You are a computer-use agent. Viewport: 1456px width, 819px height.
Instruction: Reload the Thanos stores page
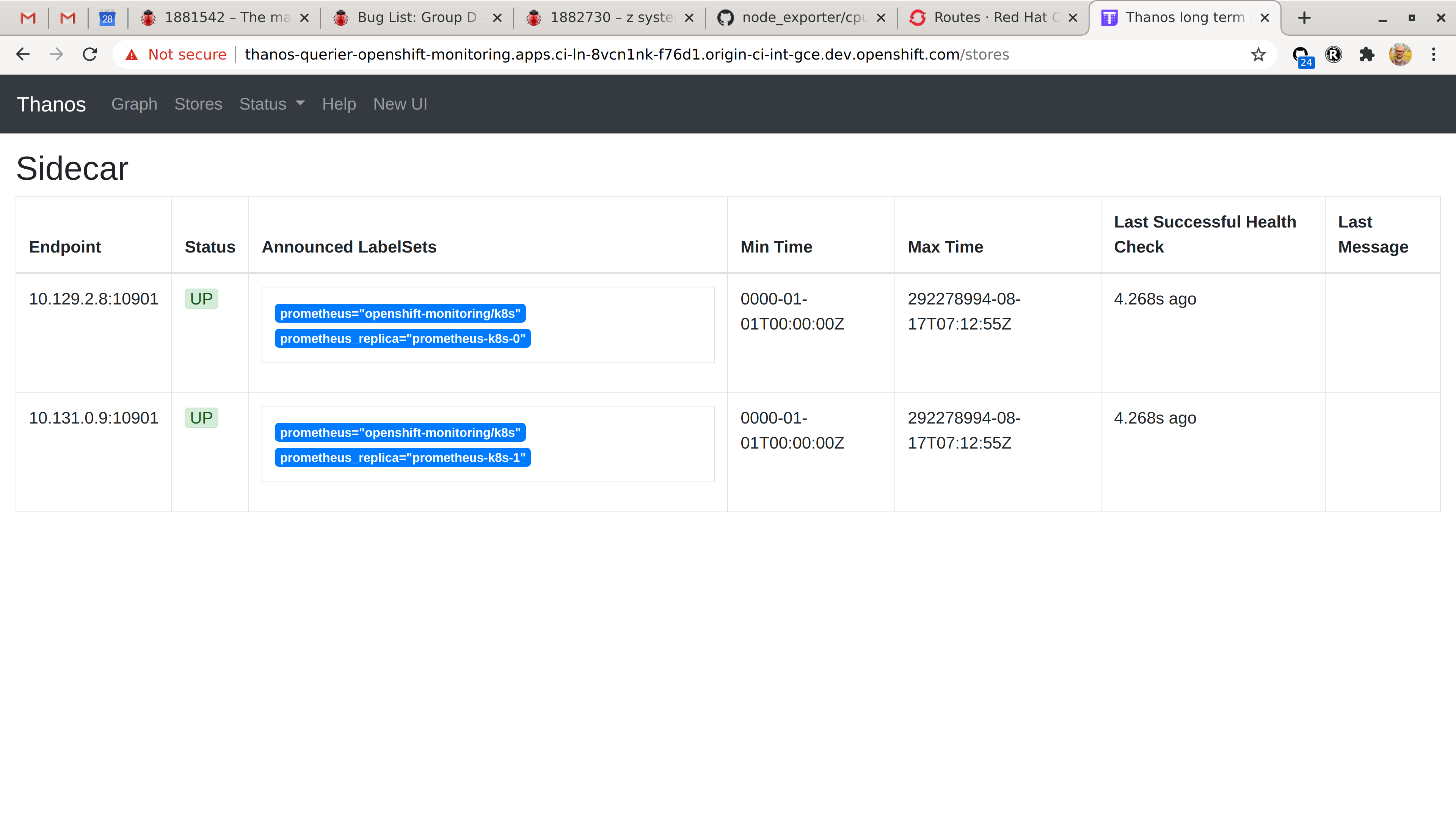point(90,54)
